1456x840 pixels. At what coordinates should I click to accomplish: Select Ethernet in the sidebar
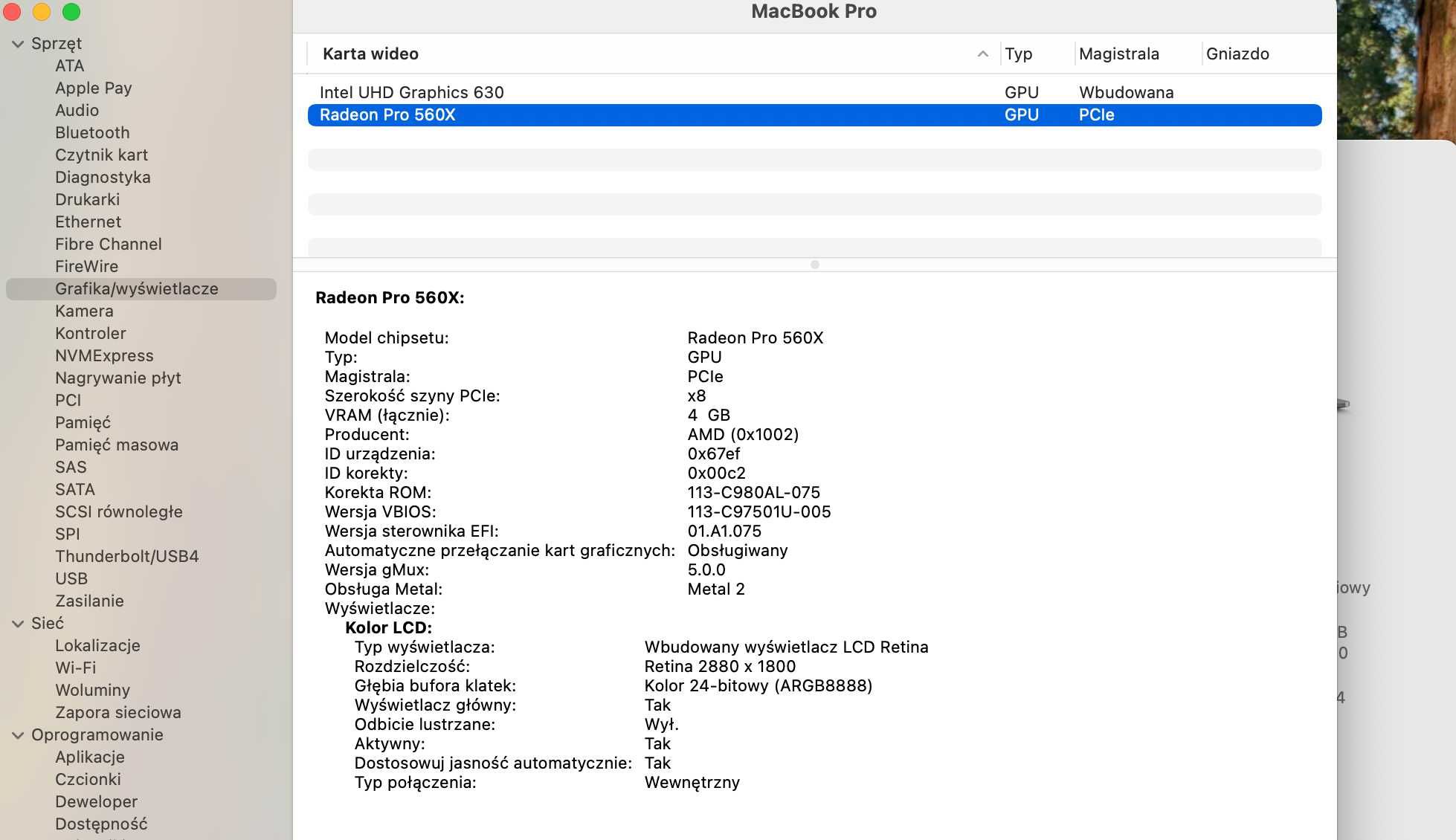[88, 222]
